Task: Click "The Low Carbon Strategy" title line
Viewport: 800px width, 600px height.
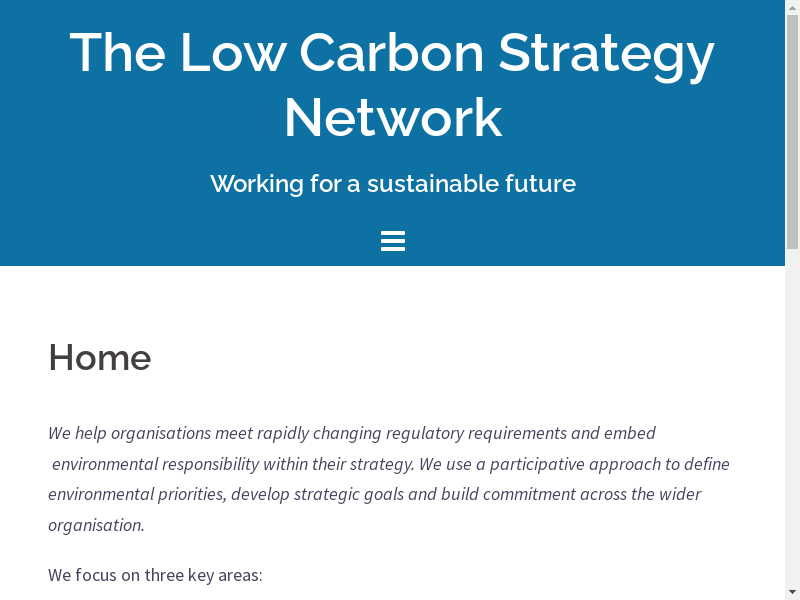Action: point(392,53)
